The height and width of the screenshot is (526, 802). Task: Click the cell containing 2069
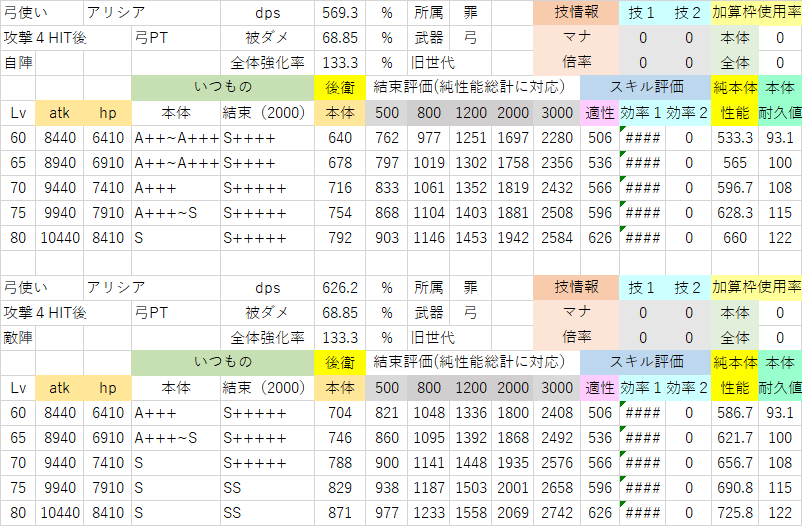[513, 513]
